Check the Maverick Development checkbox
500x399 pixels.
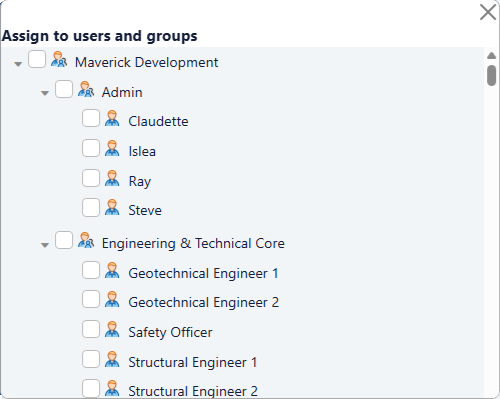point(37,59)
